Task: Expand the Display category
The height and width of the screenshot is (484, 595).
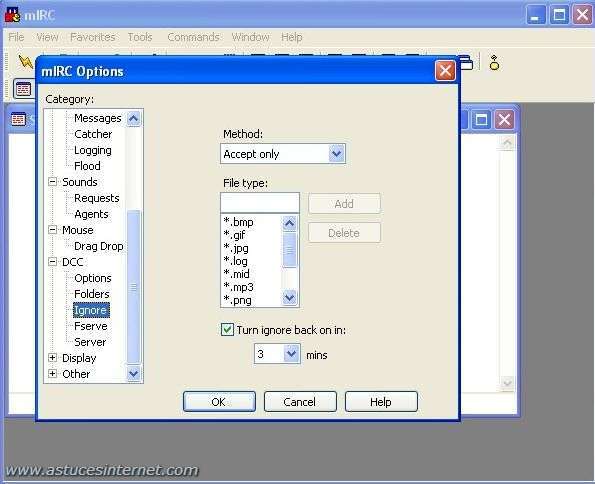Action: tap(53, 358)
